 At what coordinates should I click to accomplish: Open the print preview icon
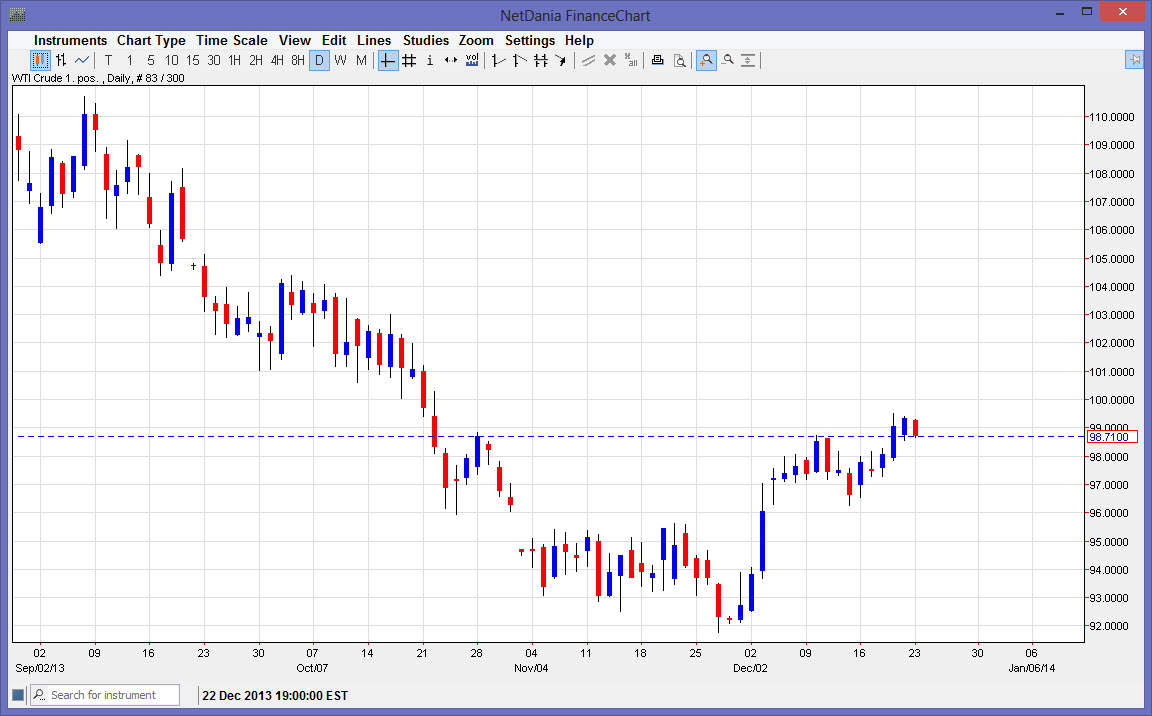pyautogui.click(x=680, y=60)
